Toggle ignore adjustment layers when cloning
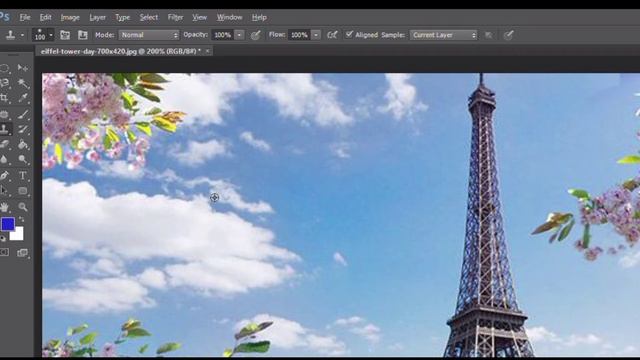The image size is (640, 360). click(x=489, y=36)
